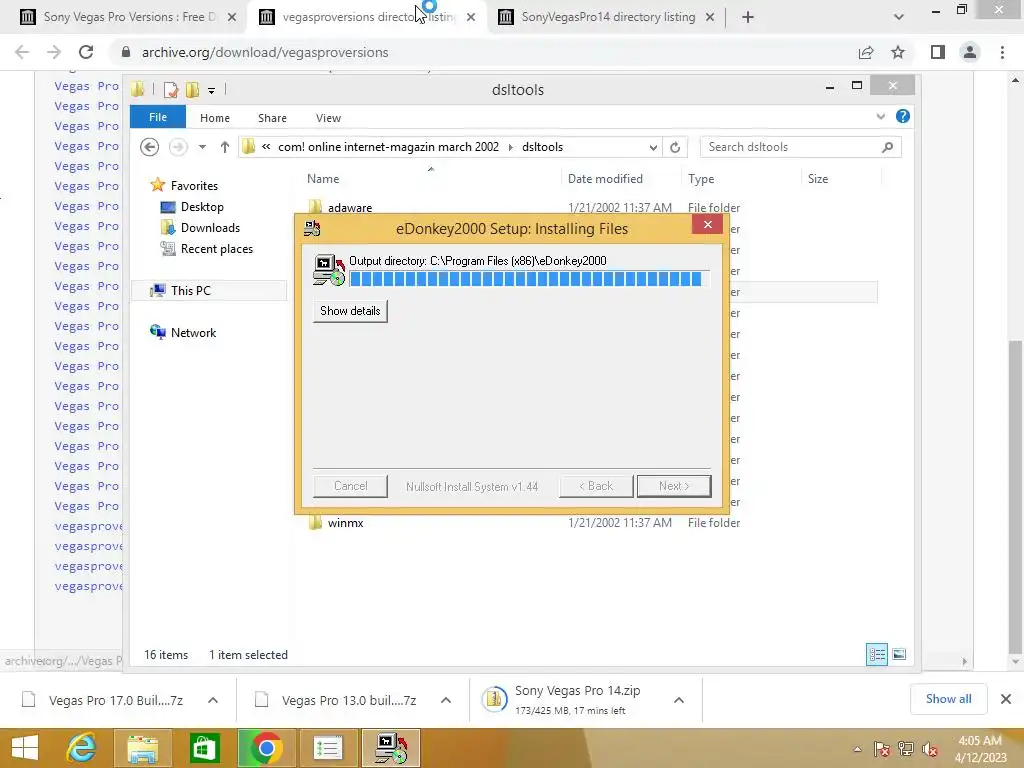Viewport: 1024px width, 768px height.
Task: Open the Chrome tab search chevron
Action: pos(899,17)
